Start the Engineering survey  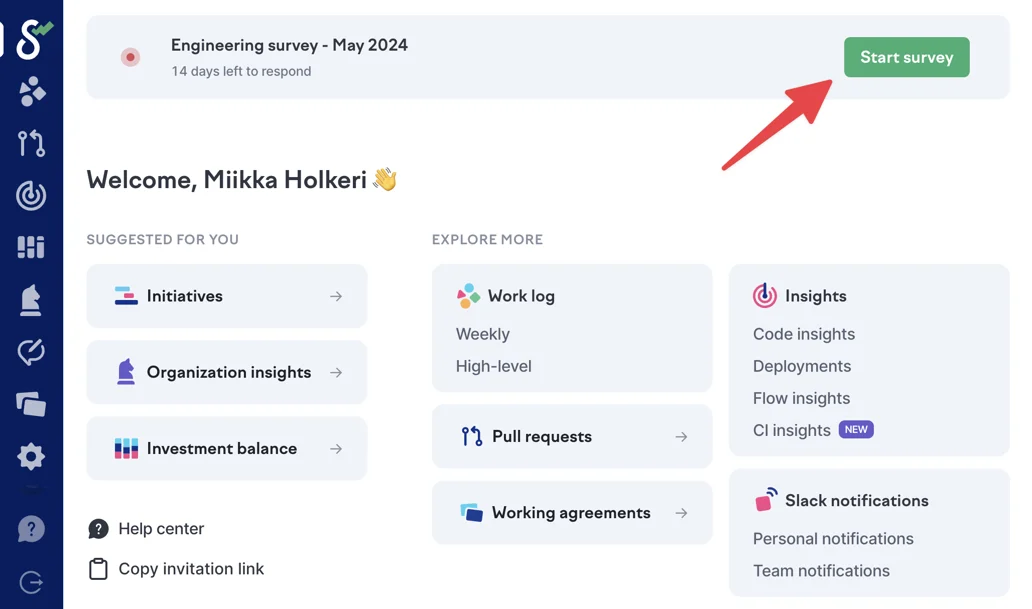[x=906, y=57]
